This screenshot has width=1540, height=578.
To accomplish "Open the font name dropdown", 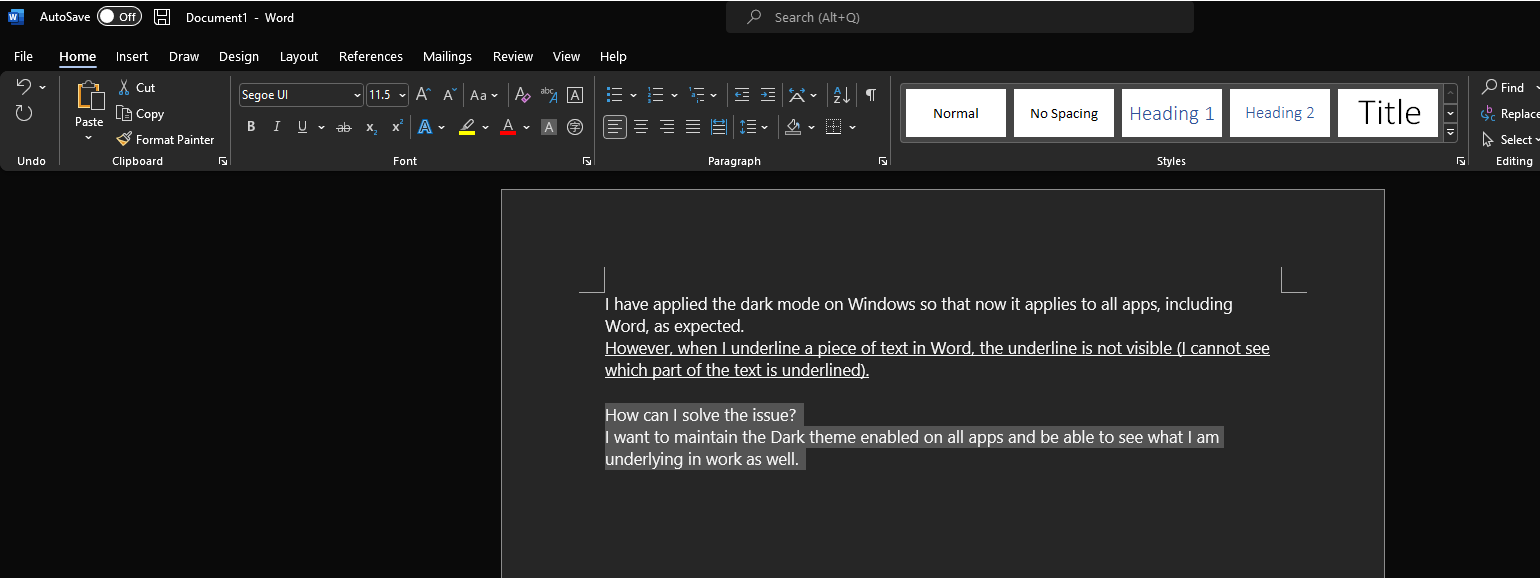I will coord(357,95).
